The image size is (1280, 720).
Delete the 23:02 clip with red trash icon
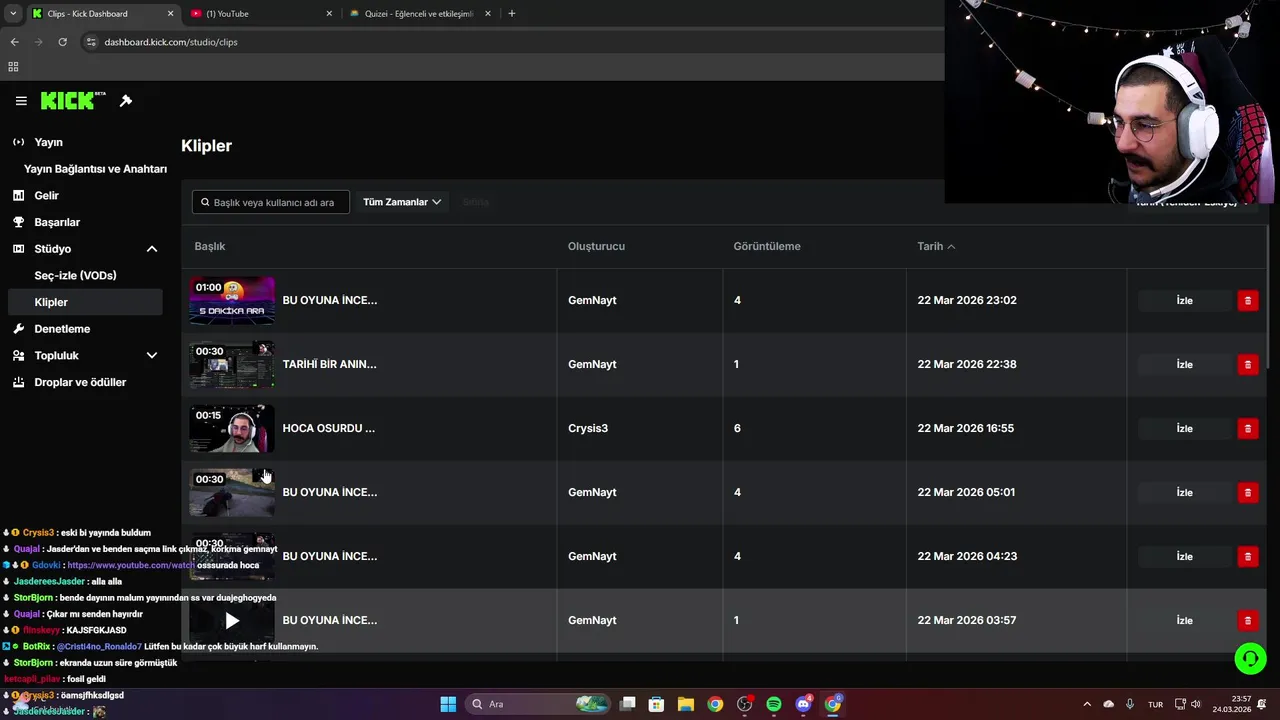coord(1247,300)
